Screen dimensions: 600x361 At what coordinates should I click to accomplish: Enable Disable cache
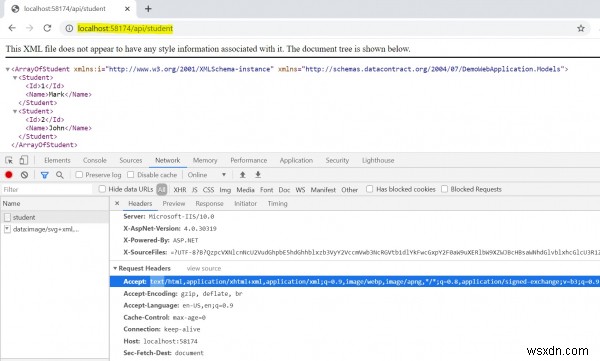[130, 175]
